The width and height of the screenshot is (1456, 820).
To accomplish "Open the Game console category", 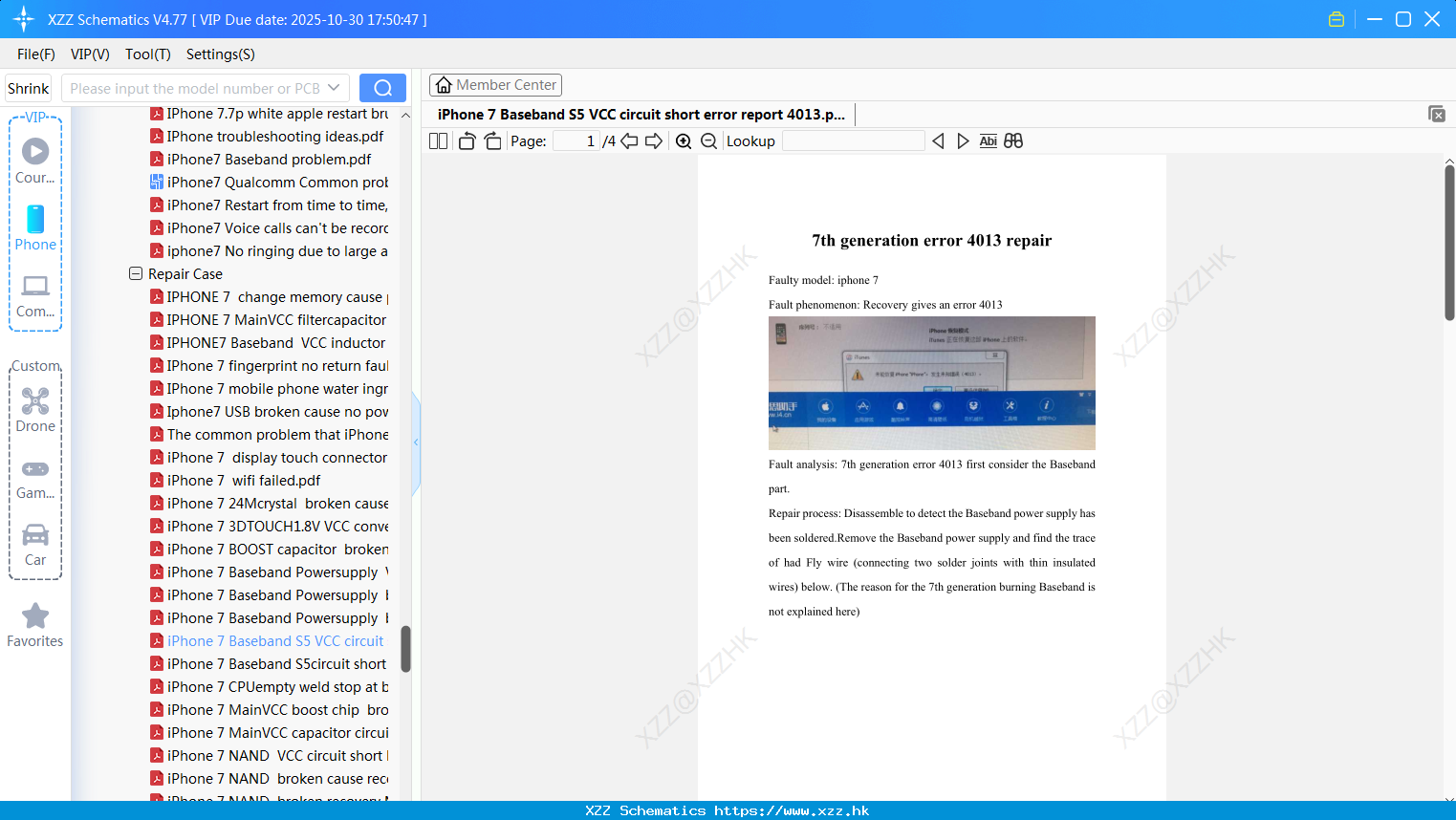I will 35,479.
